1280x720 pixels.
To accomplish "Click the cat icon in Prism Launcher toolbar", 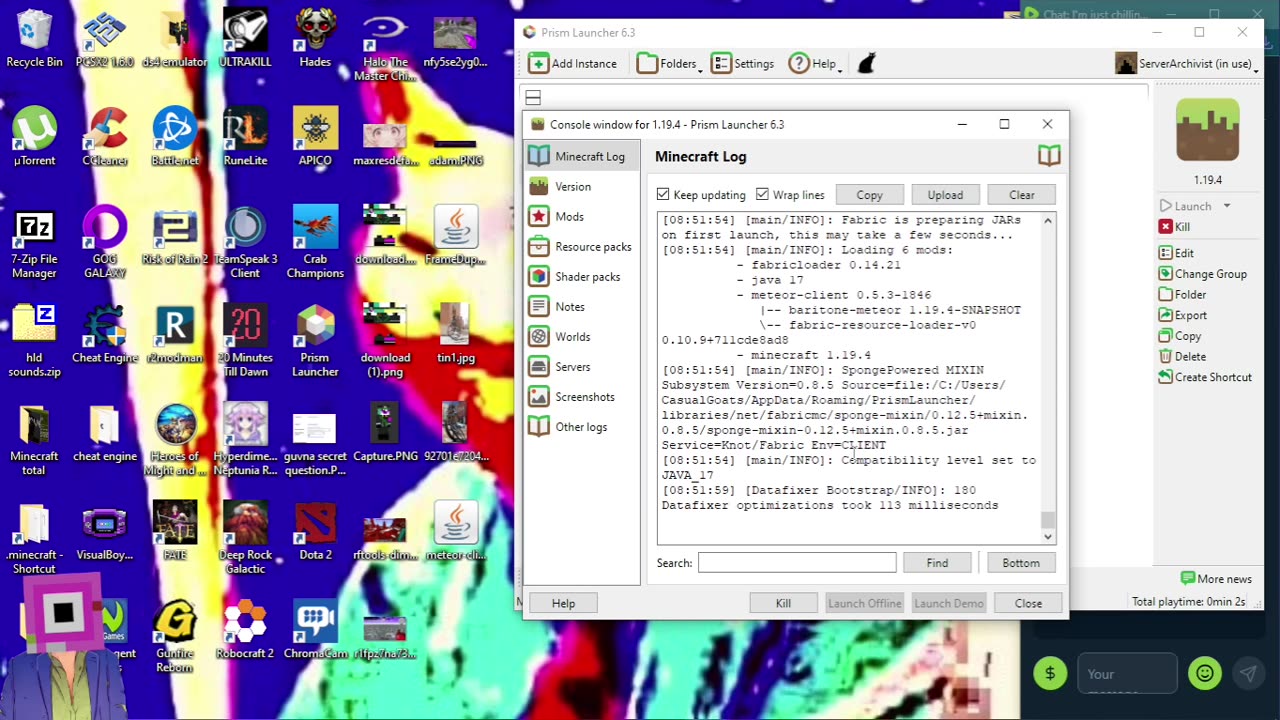I will (867, 63).
